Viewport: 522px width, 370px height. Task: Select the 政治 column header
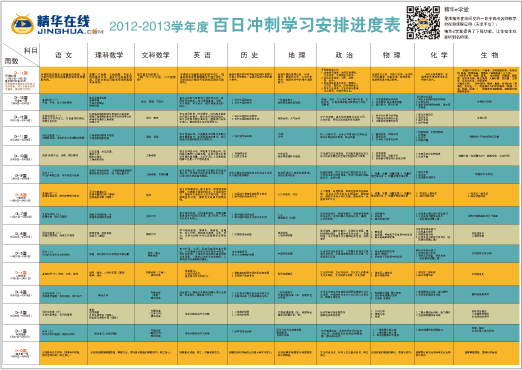(x=343, y=55)
